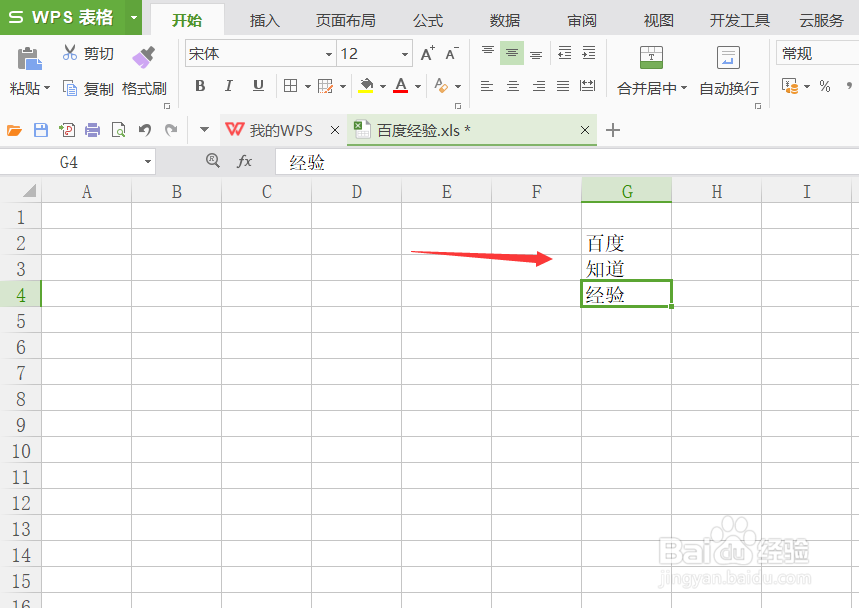859x608 pixels.
Task: Toggle middle vertical alignment
Action: pos(512,53)
